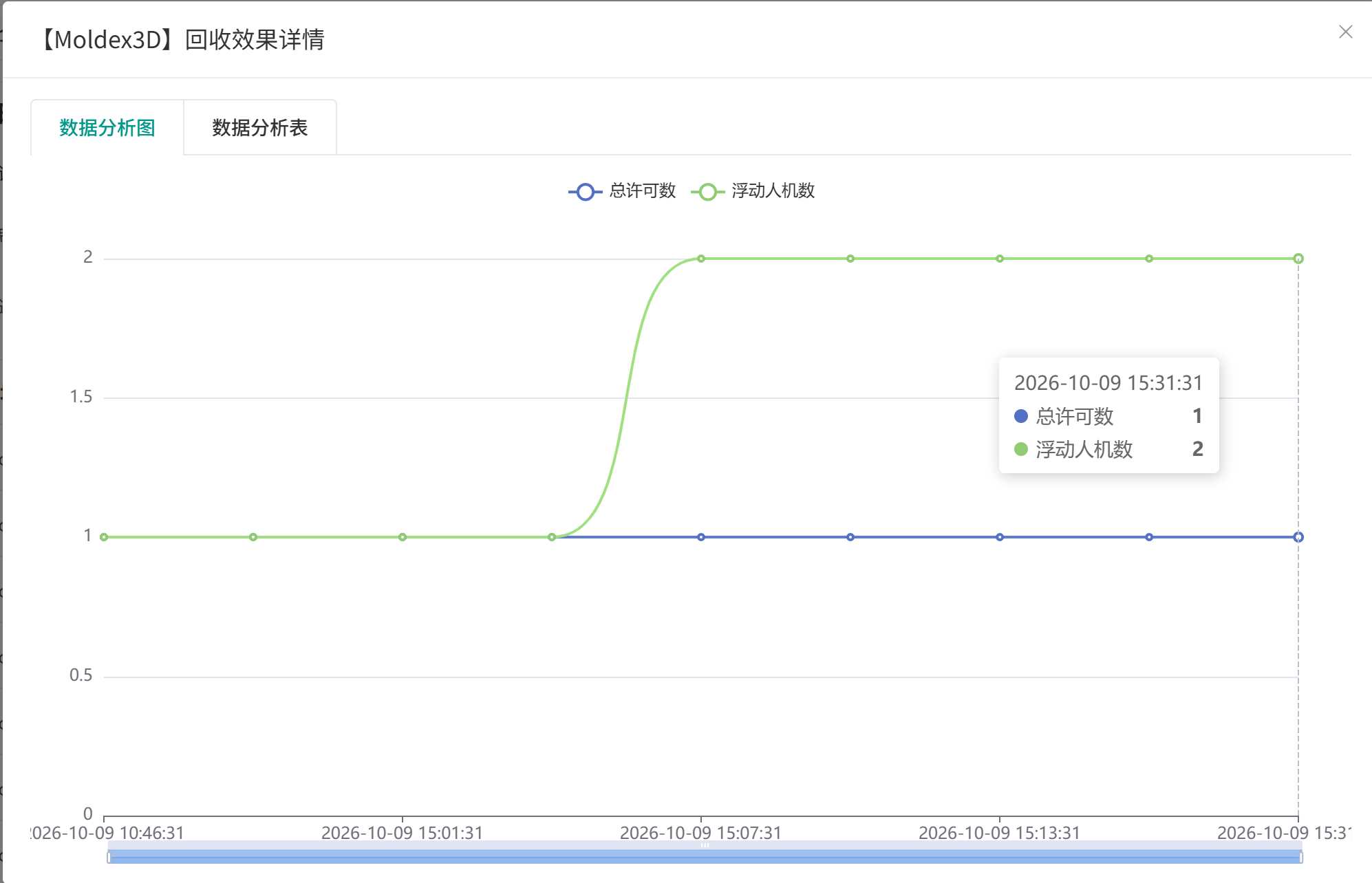Click green data point at 15:13:31
Screen dimensions: 1372x883
(1000, 259)
